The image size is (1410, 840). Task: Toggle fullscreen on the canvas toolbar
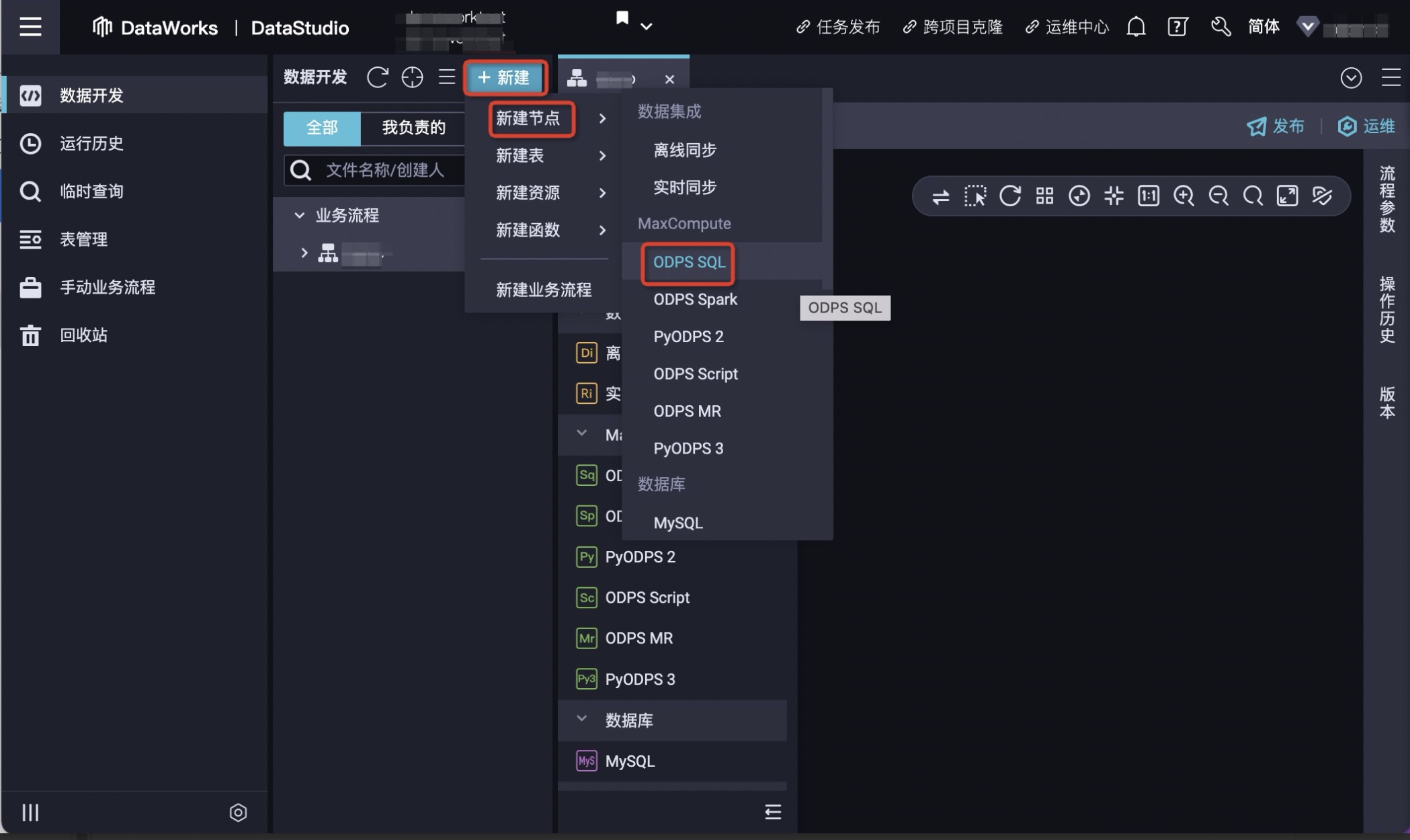1287,196
